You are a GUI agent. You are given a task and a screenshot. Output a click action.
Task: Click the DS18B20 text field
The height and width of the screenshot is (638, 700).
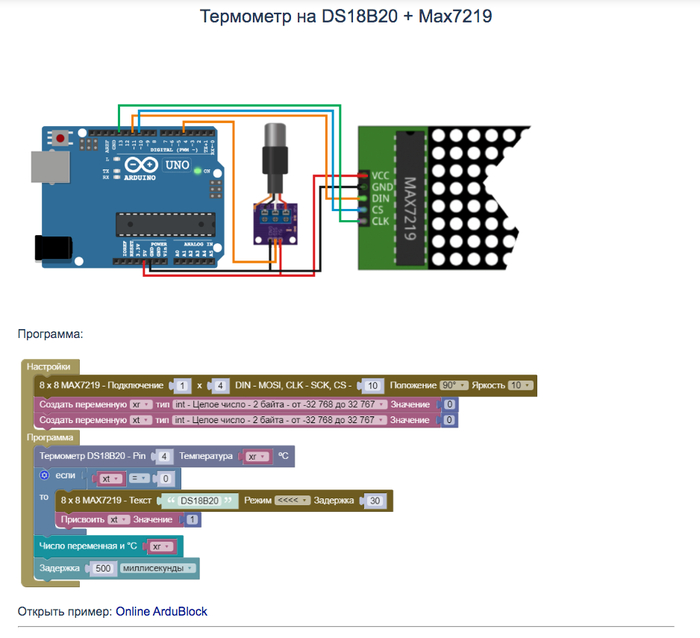[199, 500]
